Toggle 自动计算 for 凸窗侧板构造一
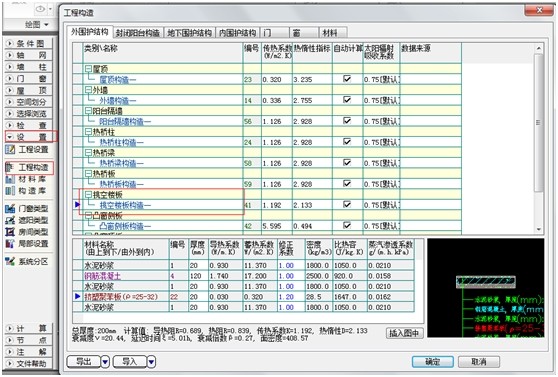This screenshot has height=377, width=558. 347,225
